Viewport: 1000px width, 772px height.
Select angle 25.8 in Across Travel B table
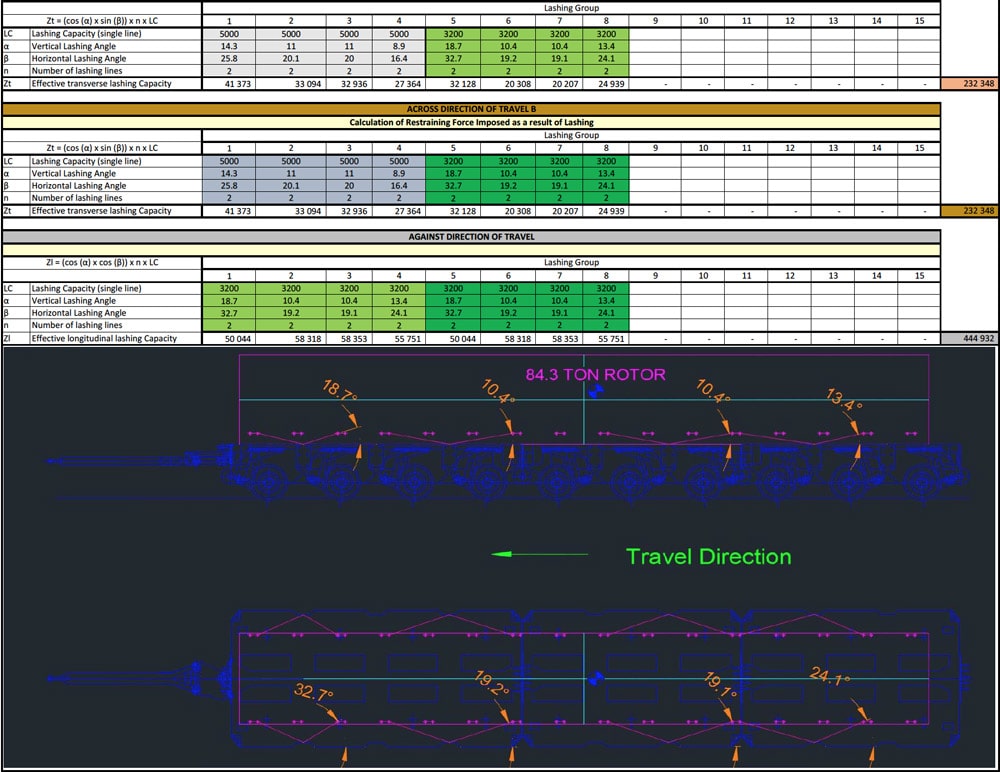tap(229, 186)
